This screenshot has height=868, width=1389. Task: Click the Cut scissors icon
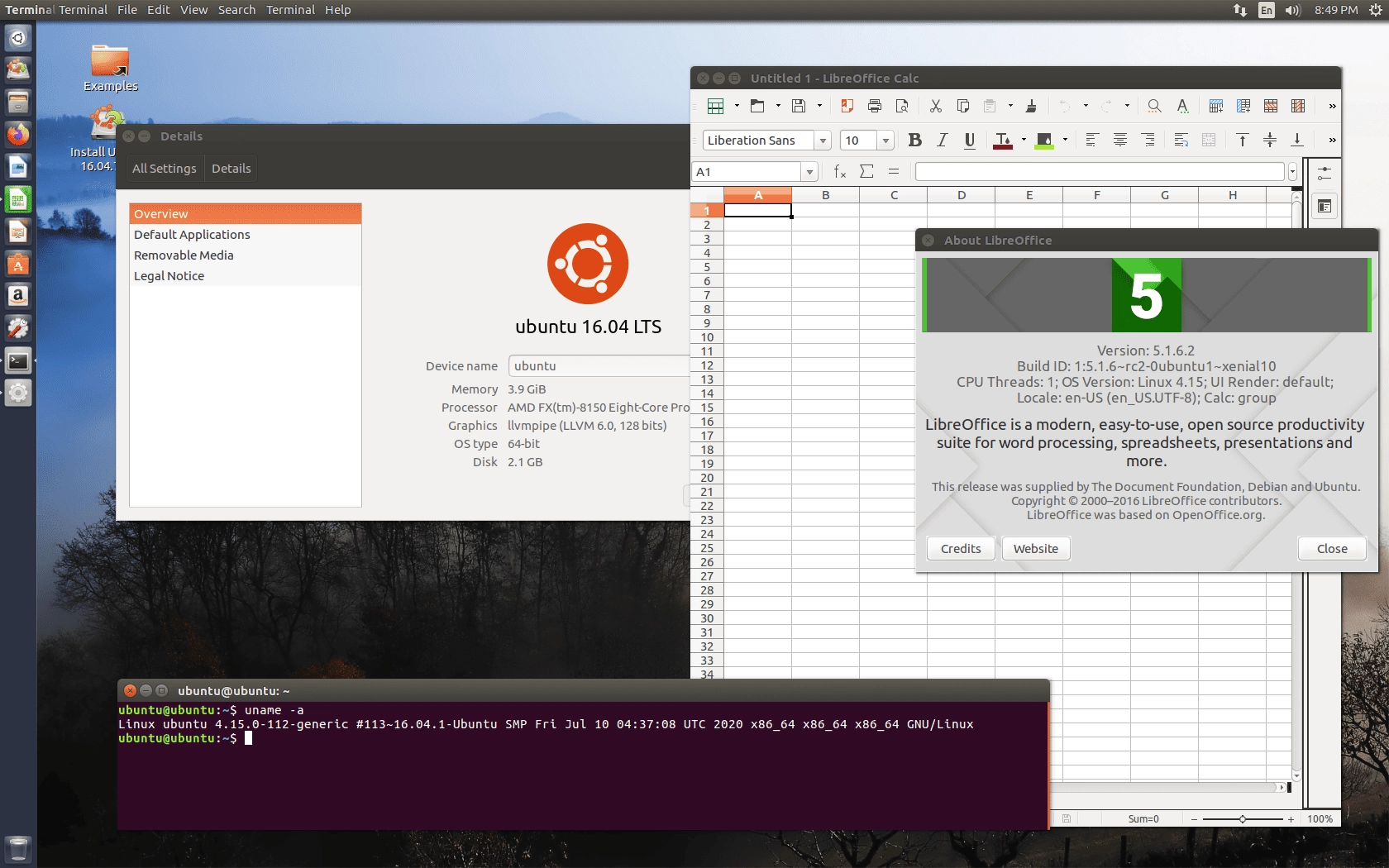[x=936, y=106]
